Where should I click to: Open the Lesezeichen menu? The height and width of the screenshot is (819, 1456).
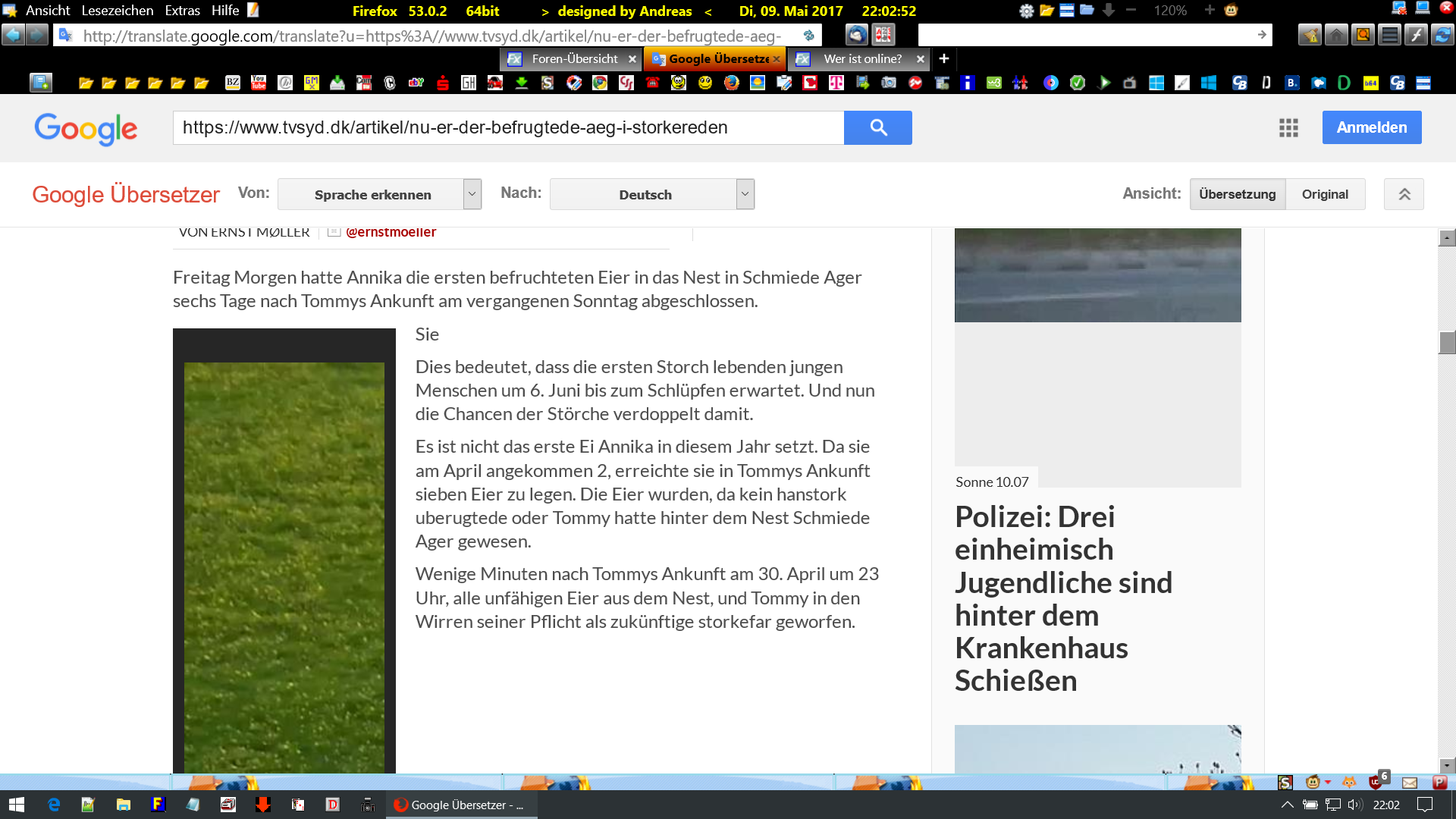click(x=117, y=11)
